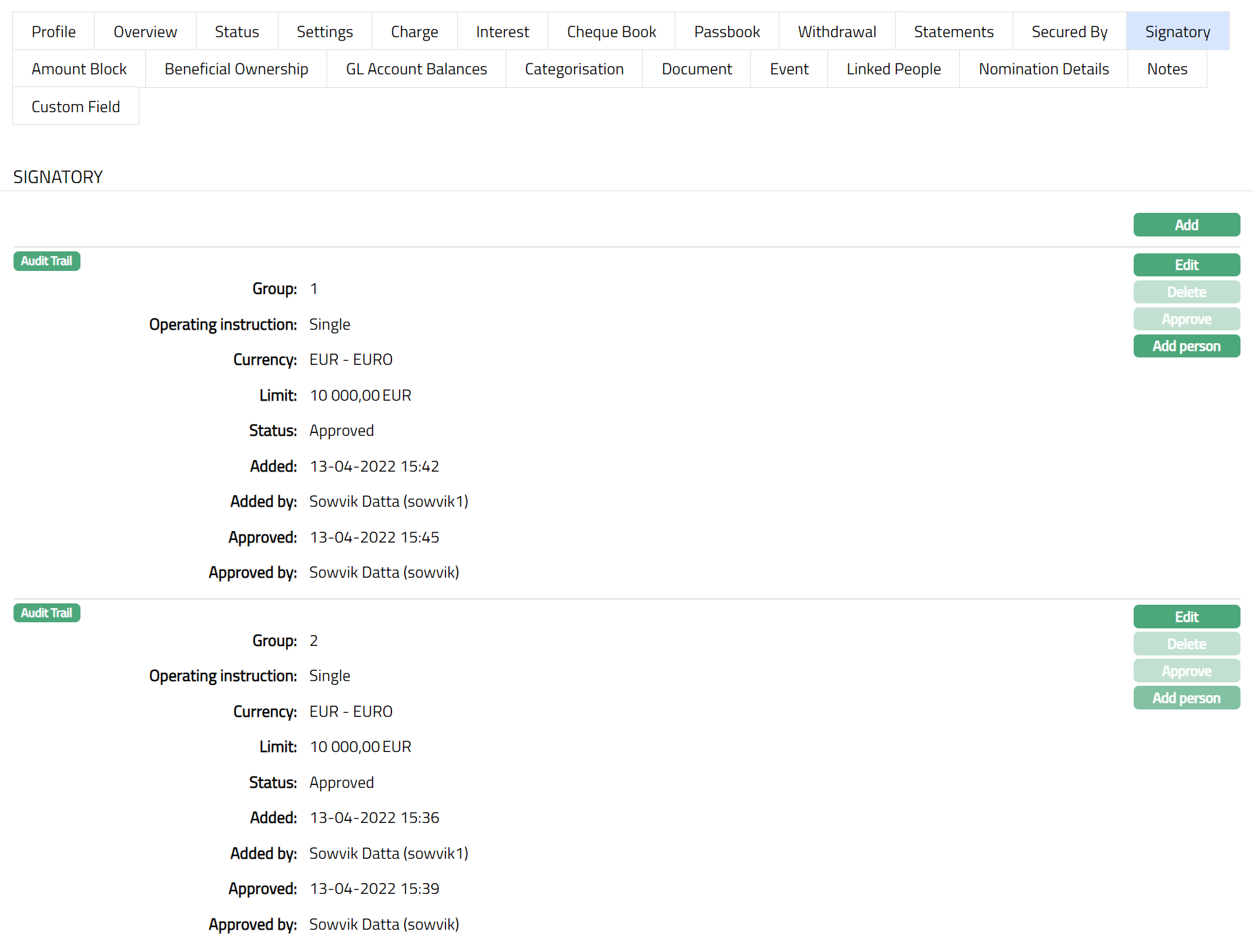Go to the Secured By tab

tap(1069, 32)
